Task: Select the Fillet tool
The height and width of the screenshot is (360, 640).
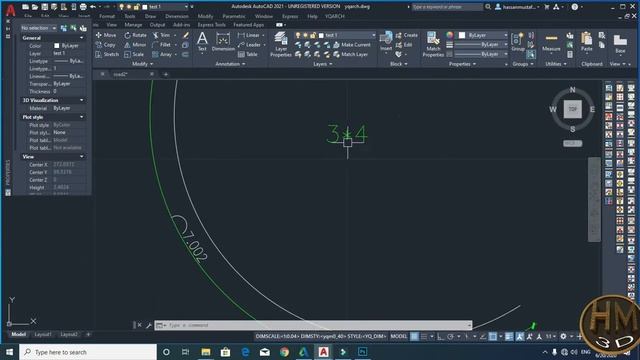Action: (x=161, y=44)
